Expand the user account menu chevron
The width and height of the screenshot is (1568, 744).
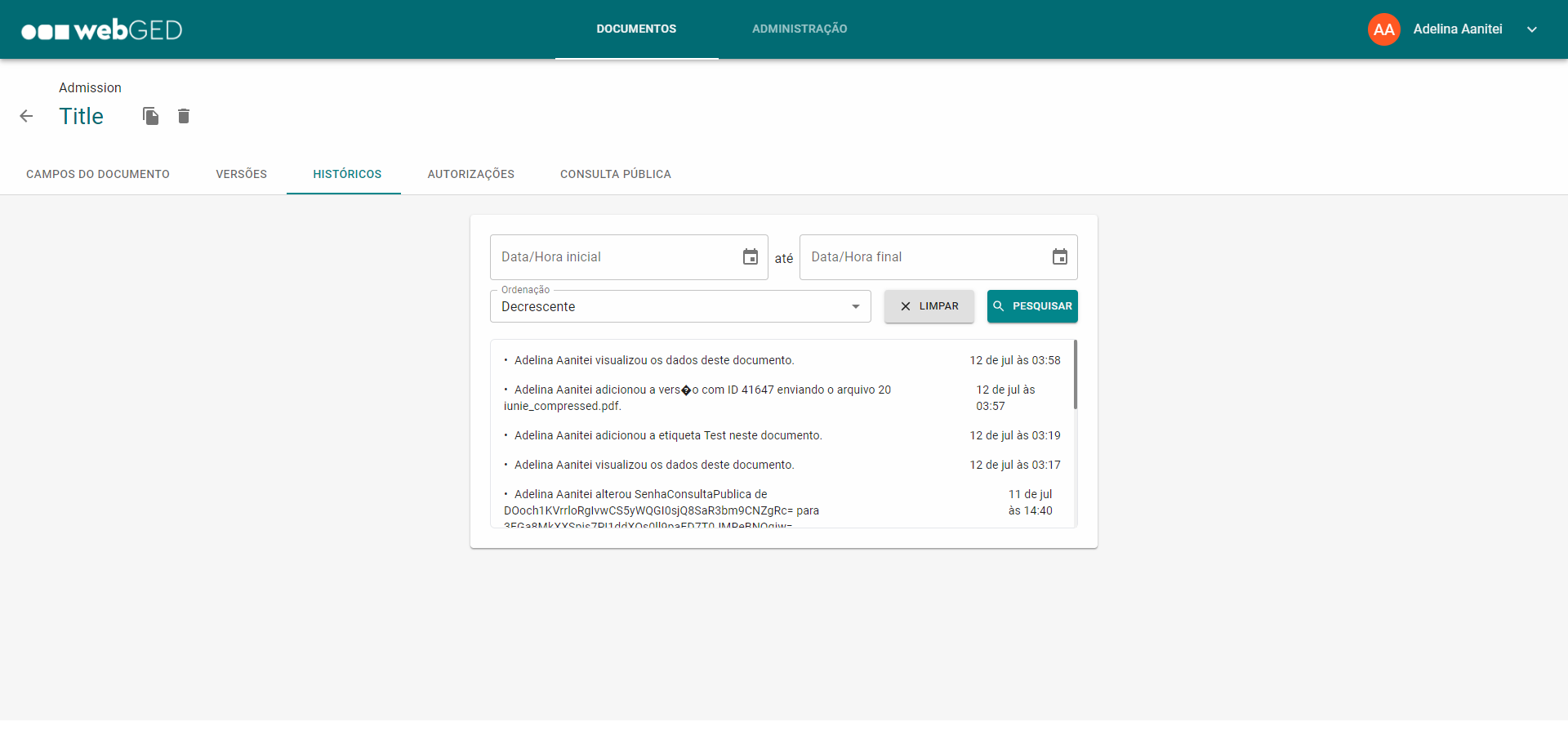tap(1532, 29)
